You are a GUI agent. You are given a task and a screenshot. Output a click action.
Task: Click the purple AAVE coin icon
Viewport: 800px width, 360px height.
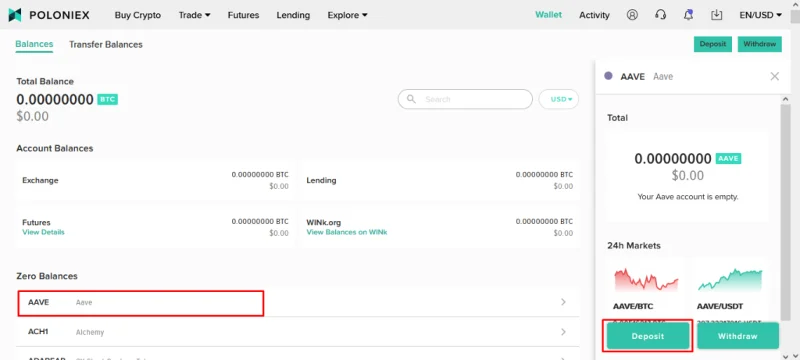(x=608, y=76)
